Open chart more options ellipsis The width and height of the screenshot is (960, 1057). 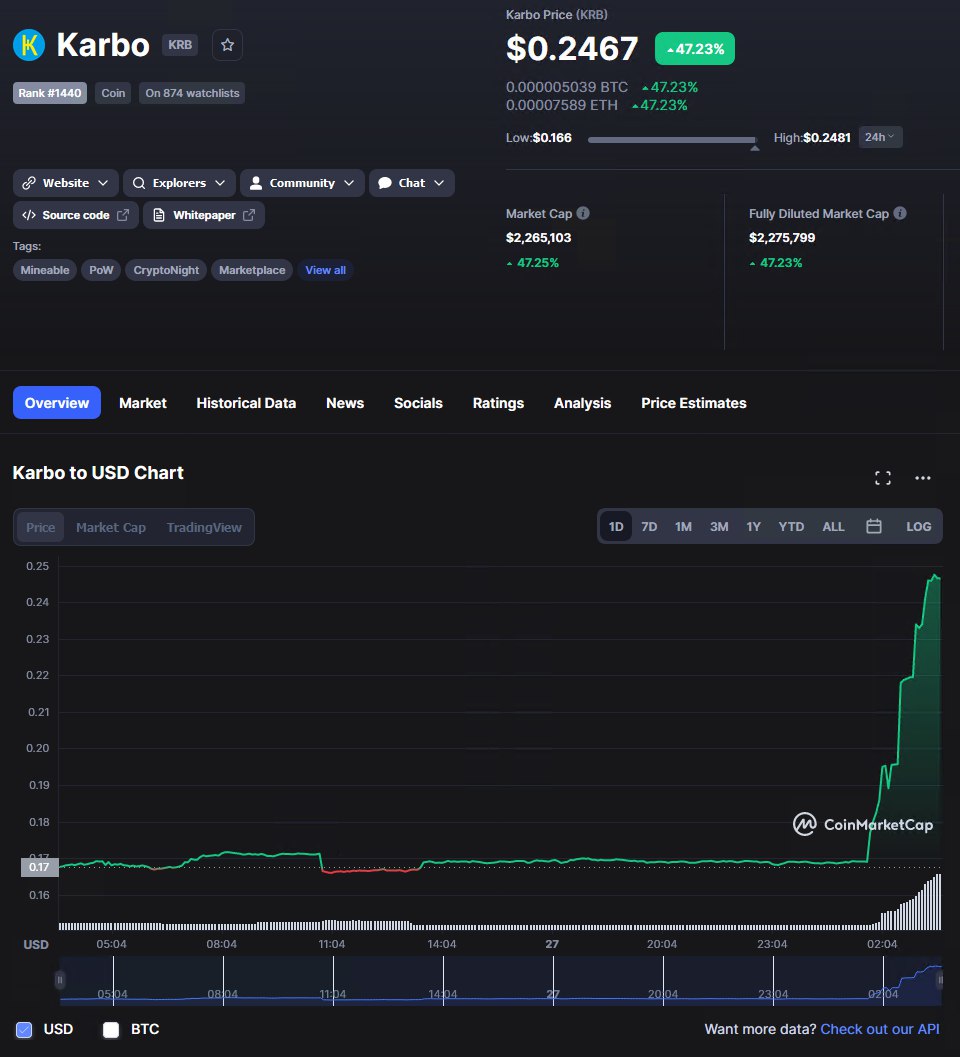922,478
